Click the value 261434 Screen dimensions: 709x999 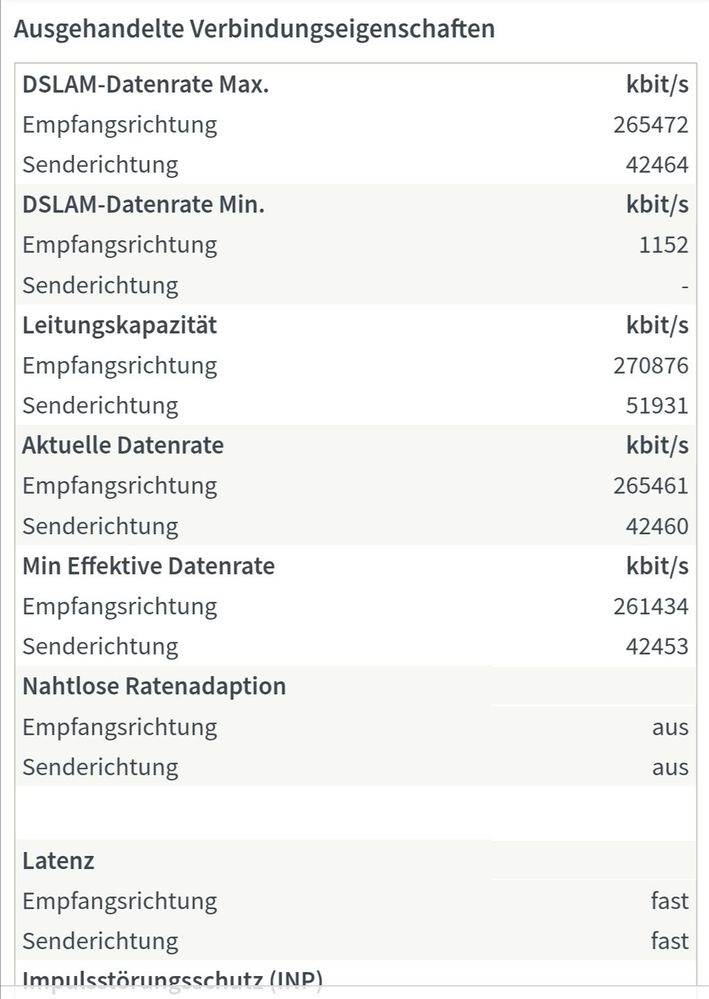pos(651,606)
